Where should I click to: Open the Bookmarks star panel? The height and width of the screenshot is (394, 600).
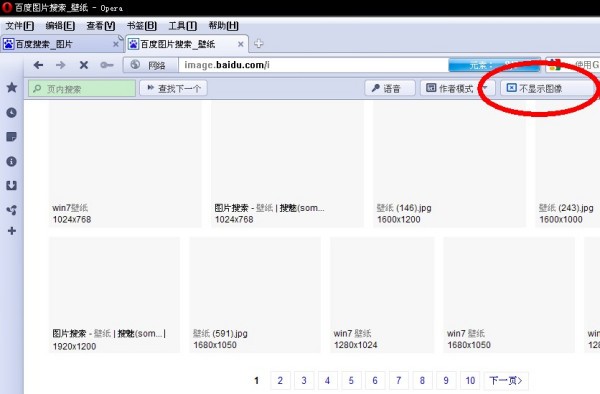tap(12, 87)
